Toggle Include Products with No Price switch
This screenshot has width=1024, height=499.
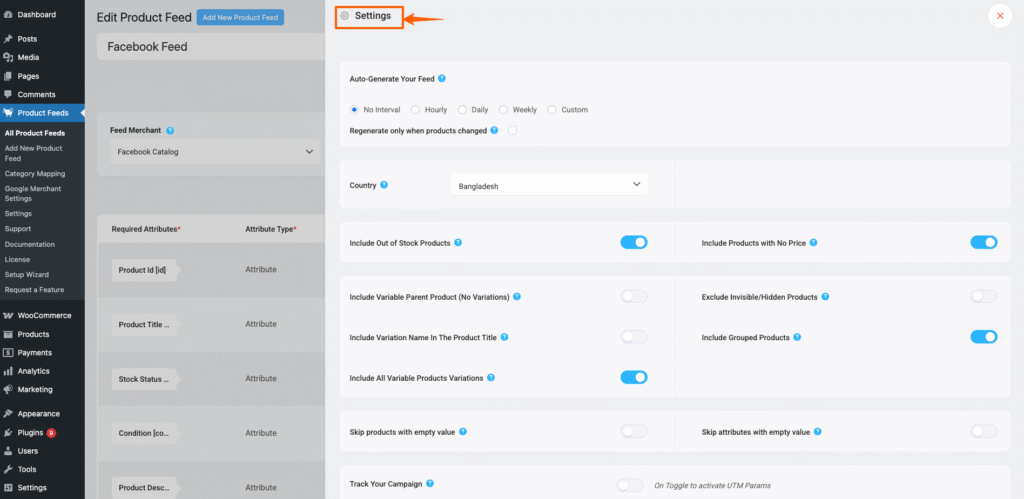click(x=984, y=242)
